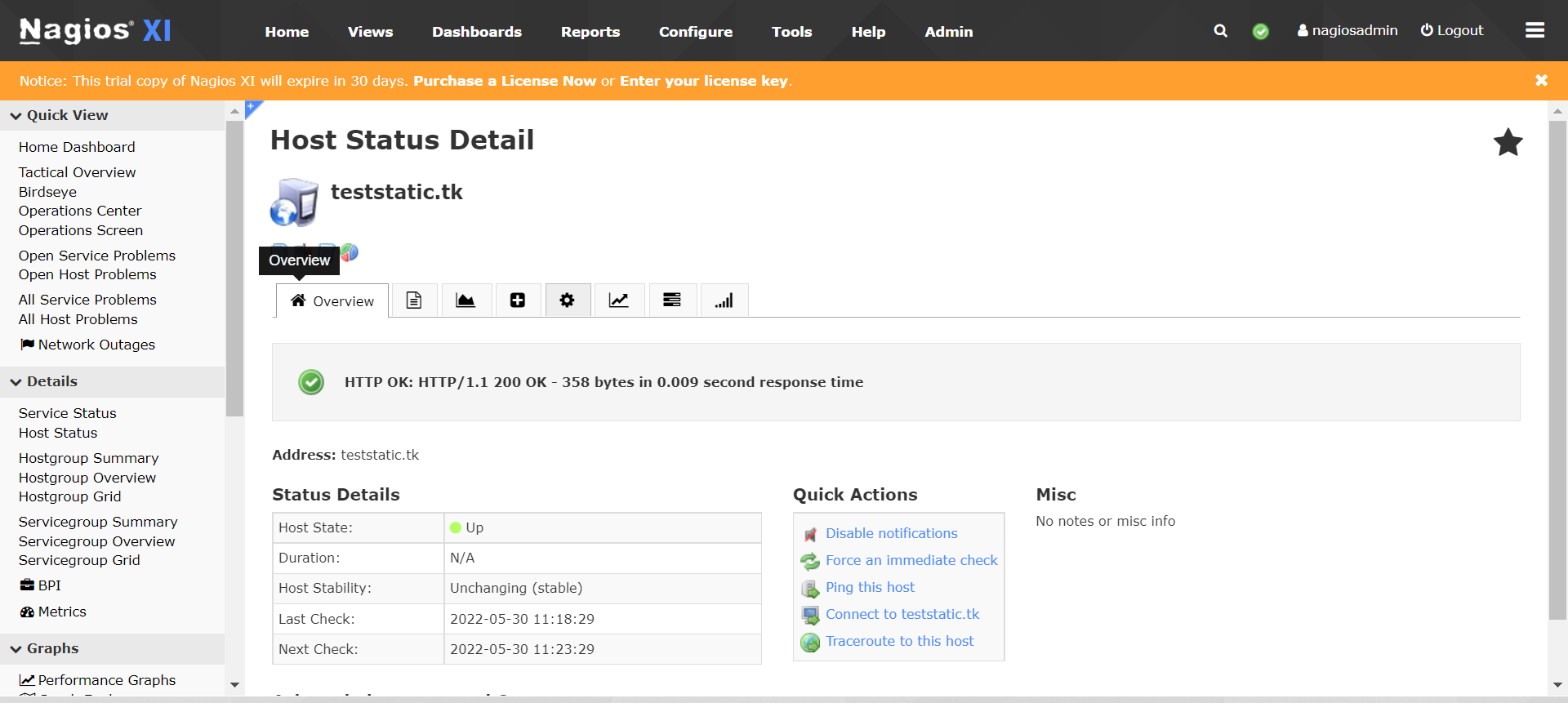
Task: Open the line graph icon tab
Action: pyautogui.click(x=619, y=300)
